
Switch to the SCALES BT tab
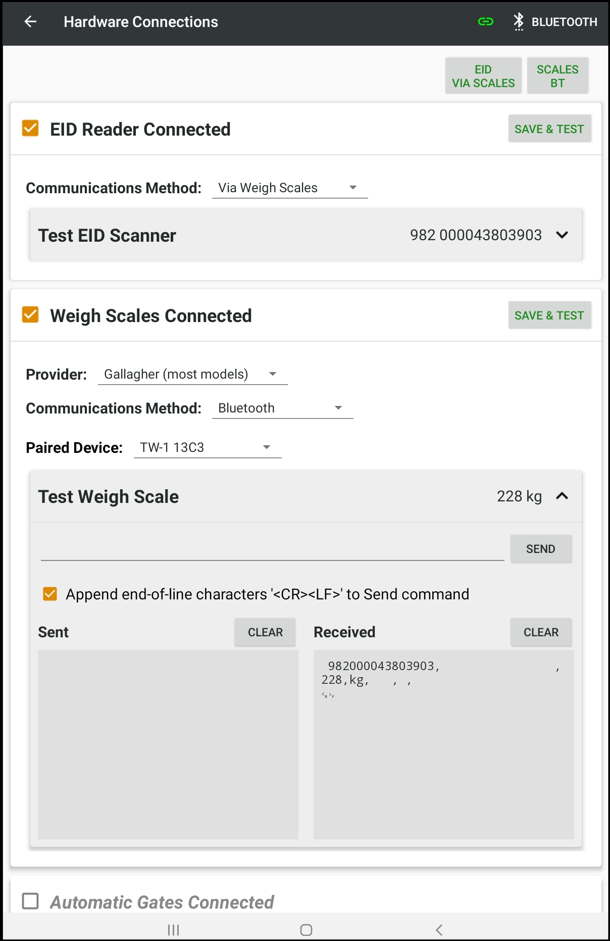click(x=557, y=75)
